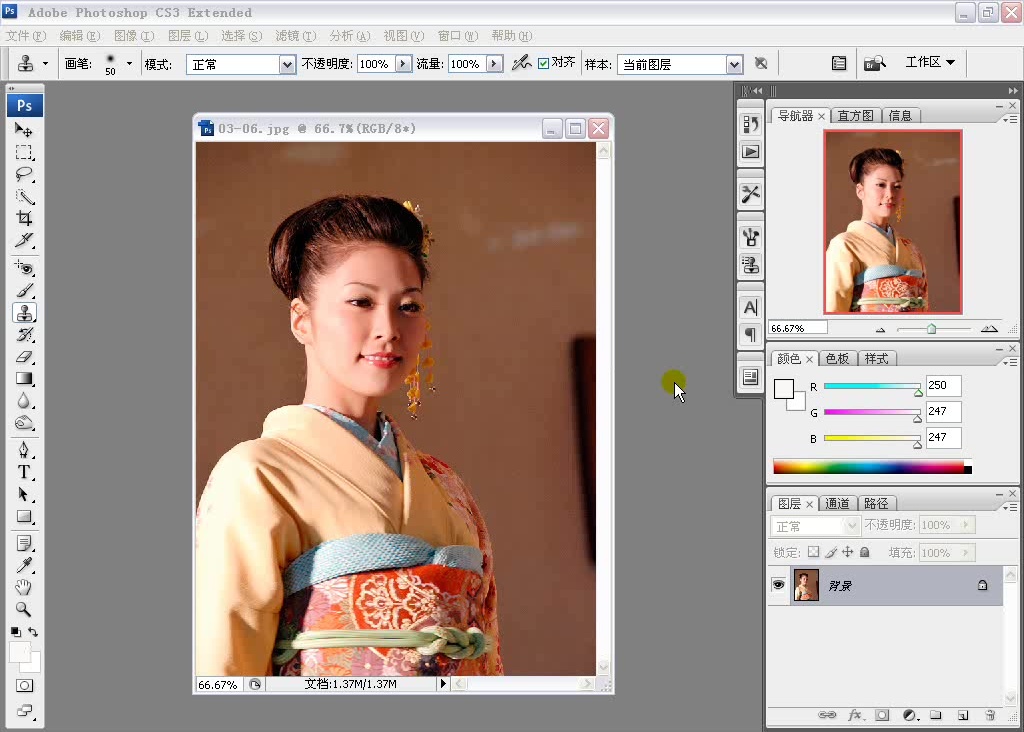
Task: Toggle the airbrush option in options bar
Action: point(520,63)
